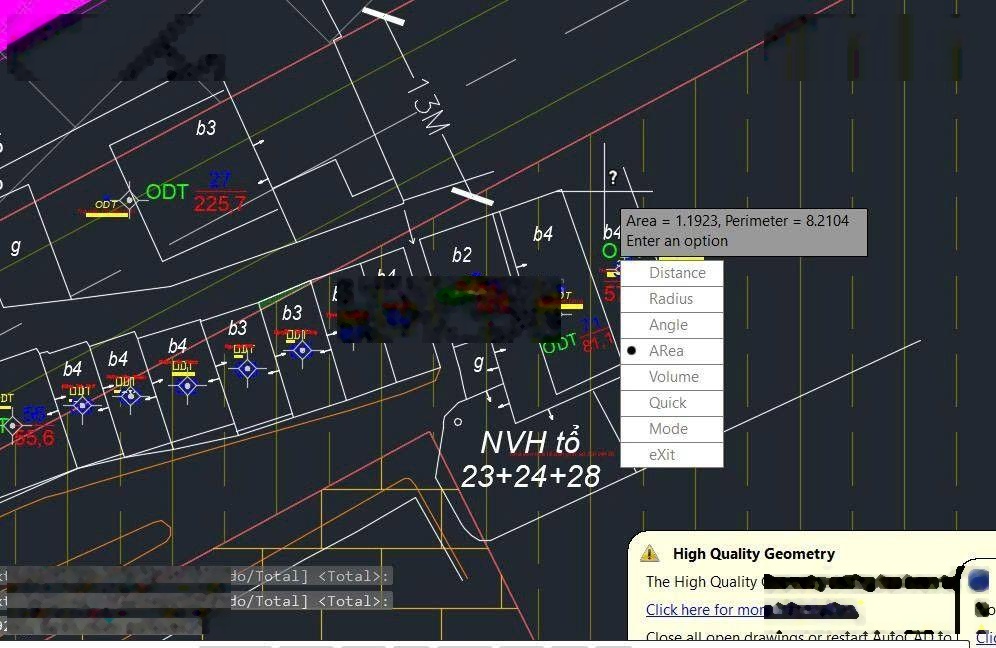Click the red 55,6 parcel value
996x648 pixels.
click(x=34, y=438)
